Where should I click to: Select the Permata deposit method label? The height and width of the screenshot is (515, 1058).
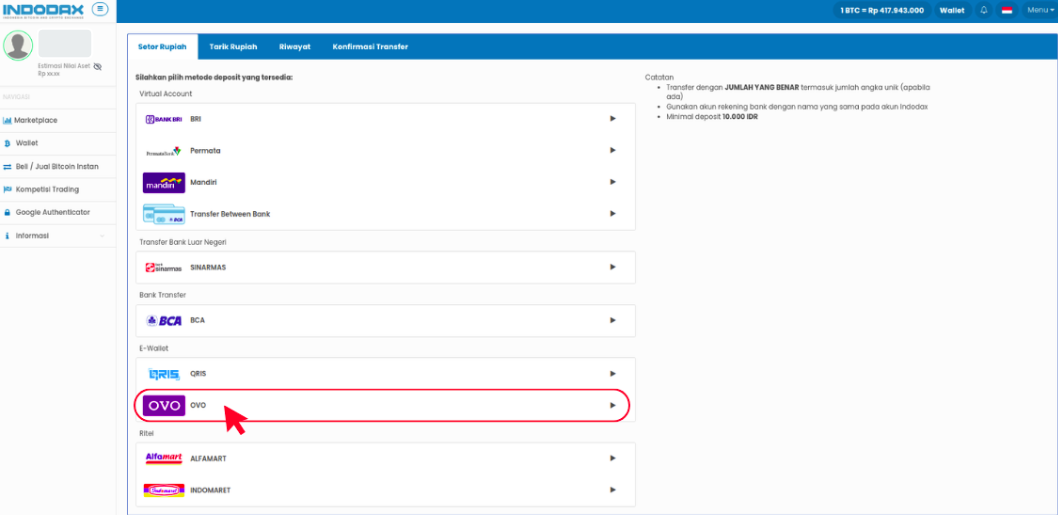[205, 151]
